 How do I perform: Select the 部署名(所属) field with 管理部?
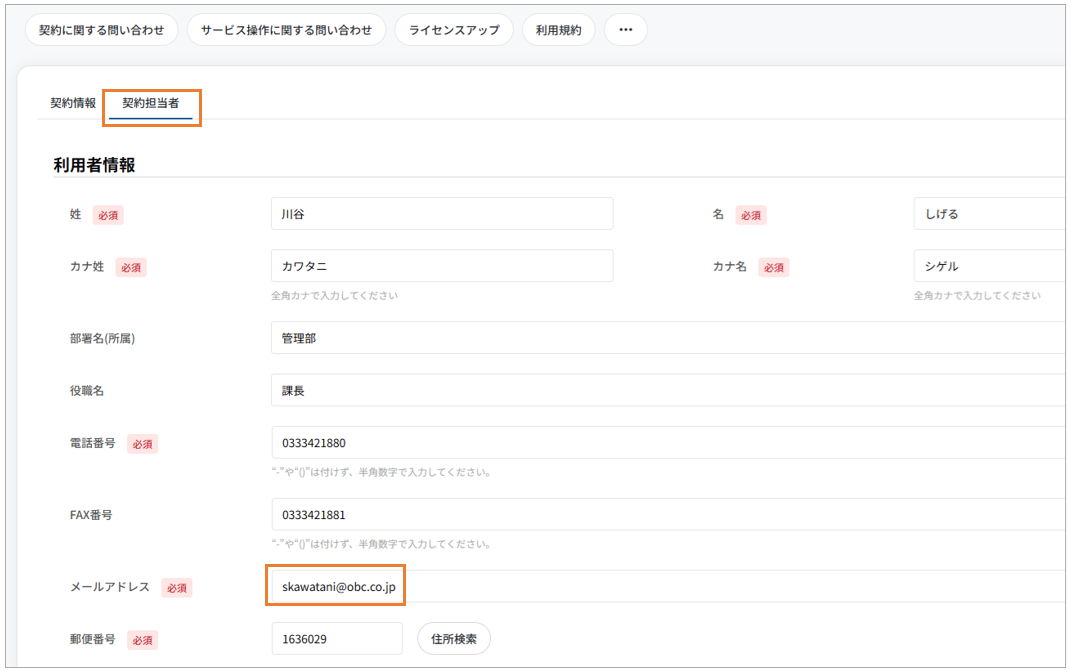pos(668,338)
